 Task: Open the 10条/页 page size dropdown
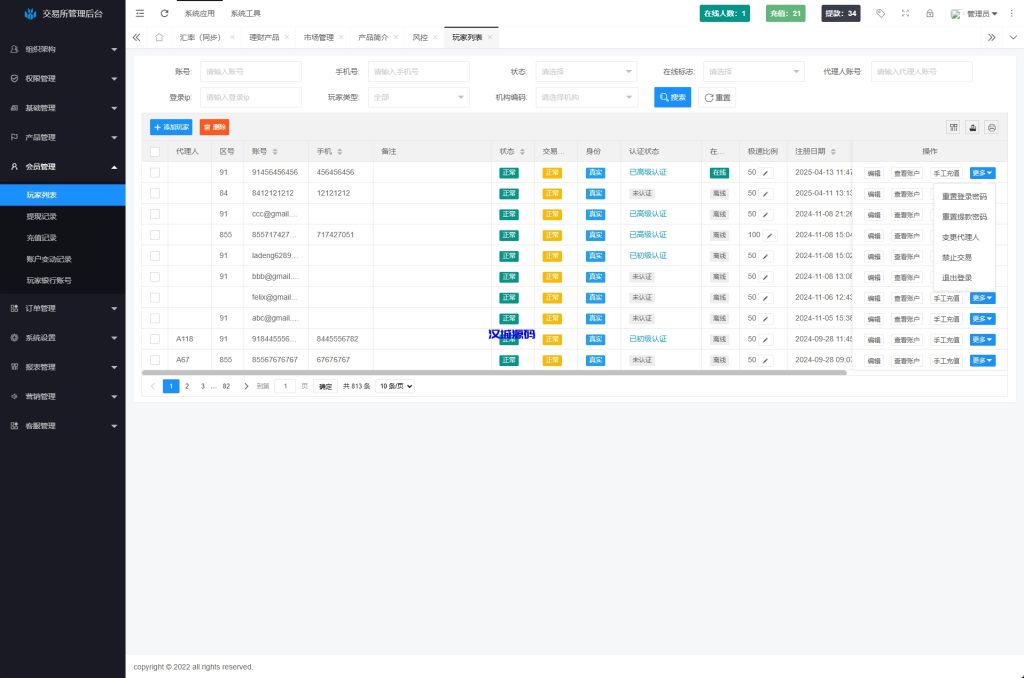pos(395,386)
